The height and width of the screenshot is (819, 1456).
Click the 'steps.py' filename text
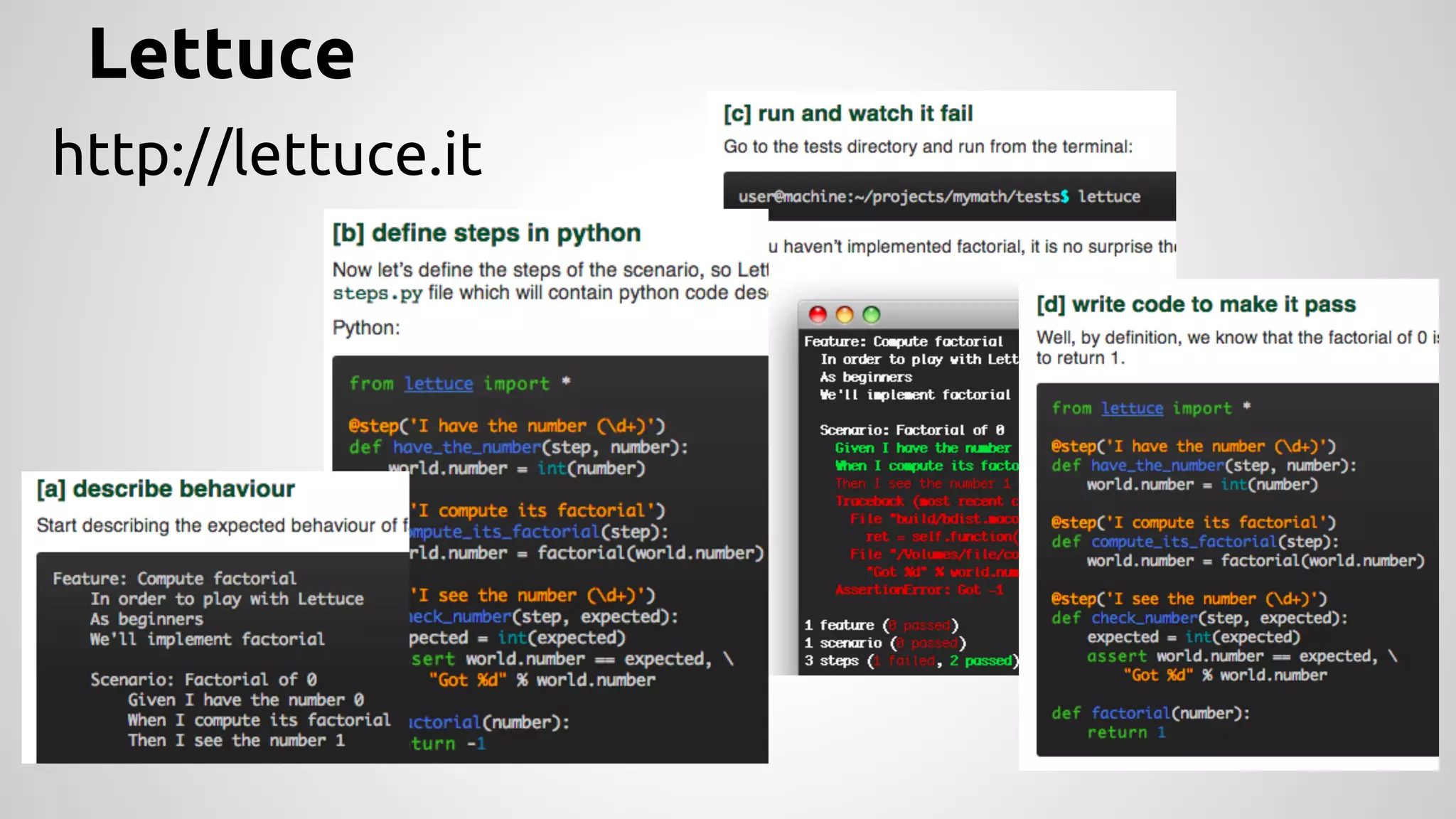378,294
